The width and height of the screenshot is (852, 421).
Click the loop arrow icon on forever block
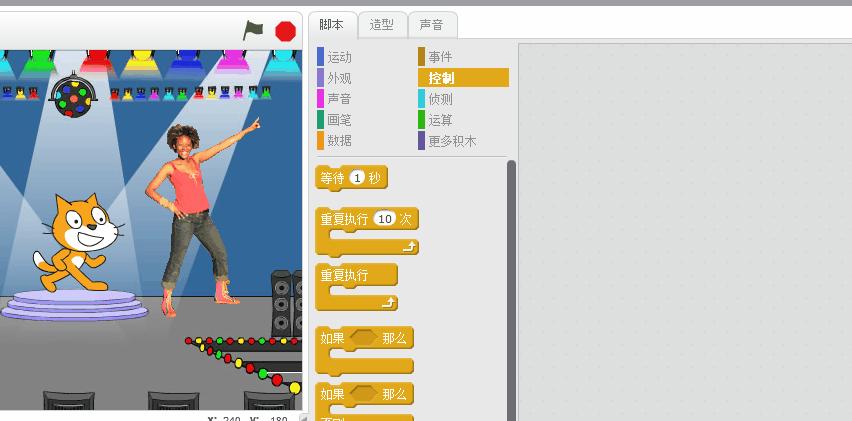[x=389, y=303]
